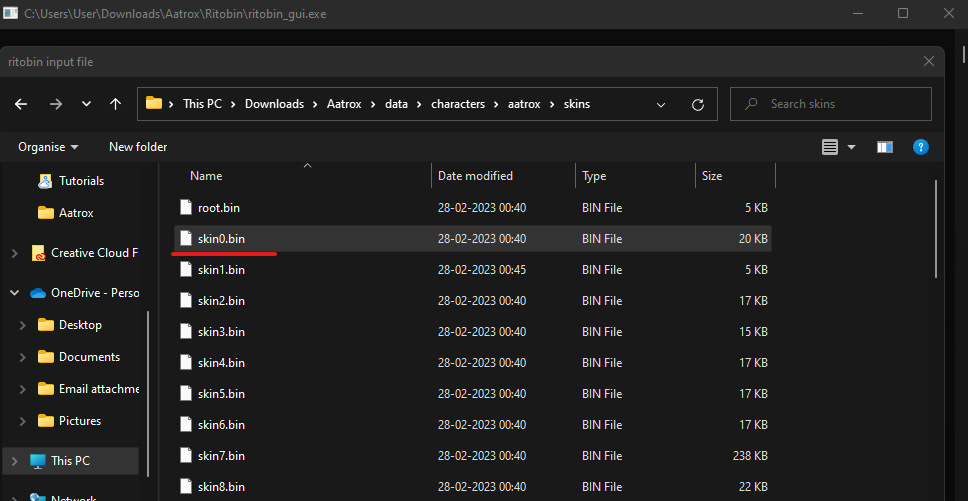
Task: Click Downloads in the address breadcrumb
Action: [x=274, y=104]
